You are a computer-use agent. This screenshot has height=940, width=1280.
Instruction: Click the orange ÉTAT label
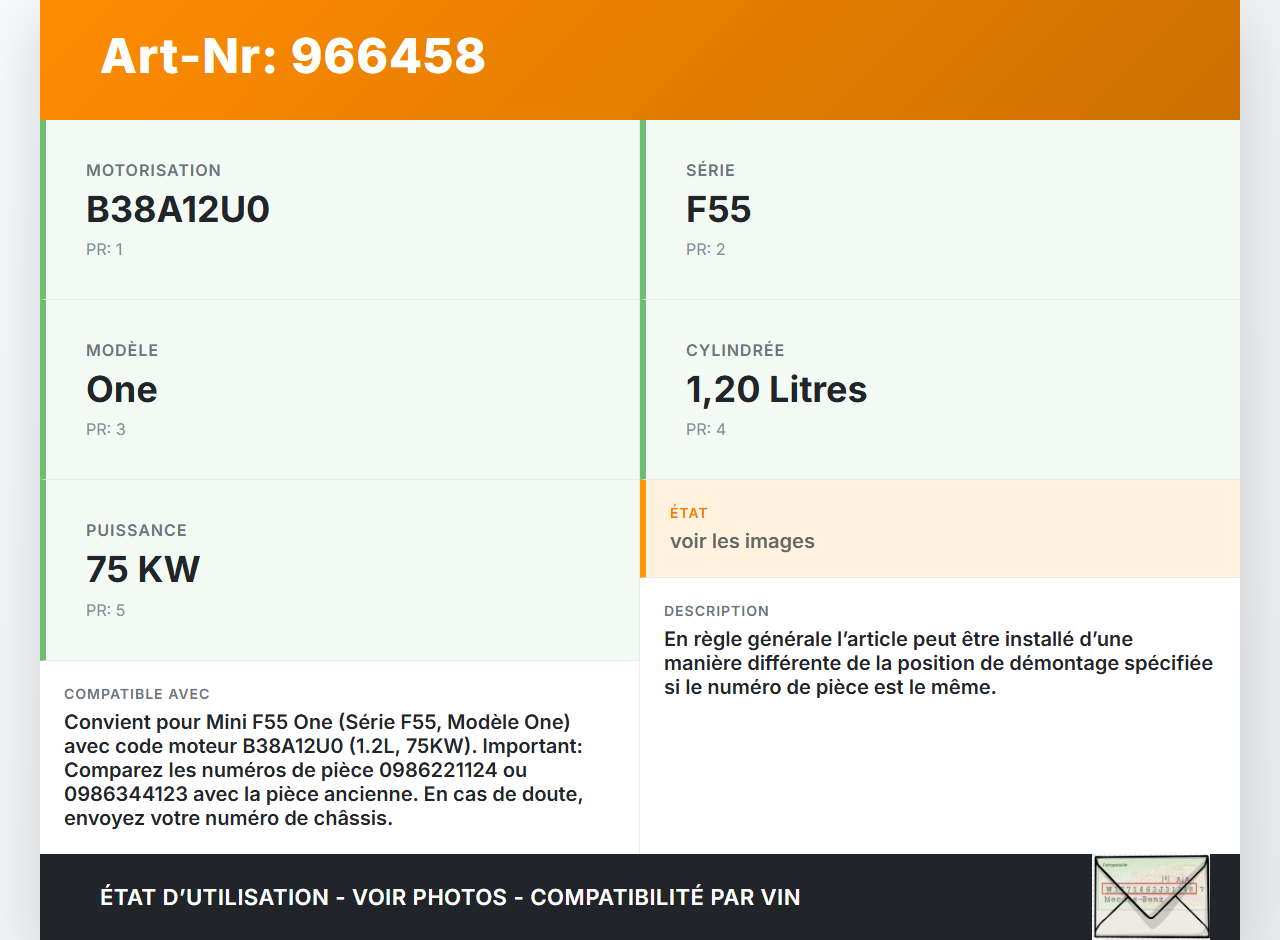pos(689,513)
